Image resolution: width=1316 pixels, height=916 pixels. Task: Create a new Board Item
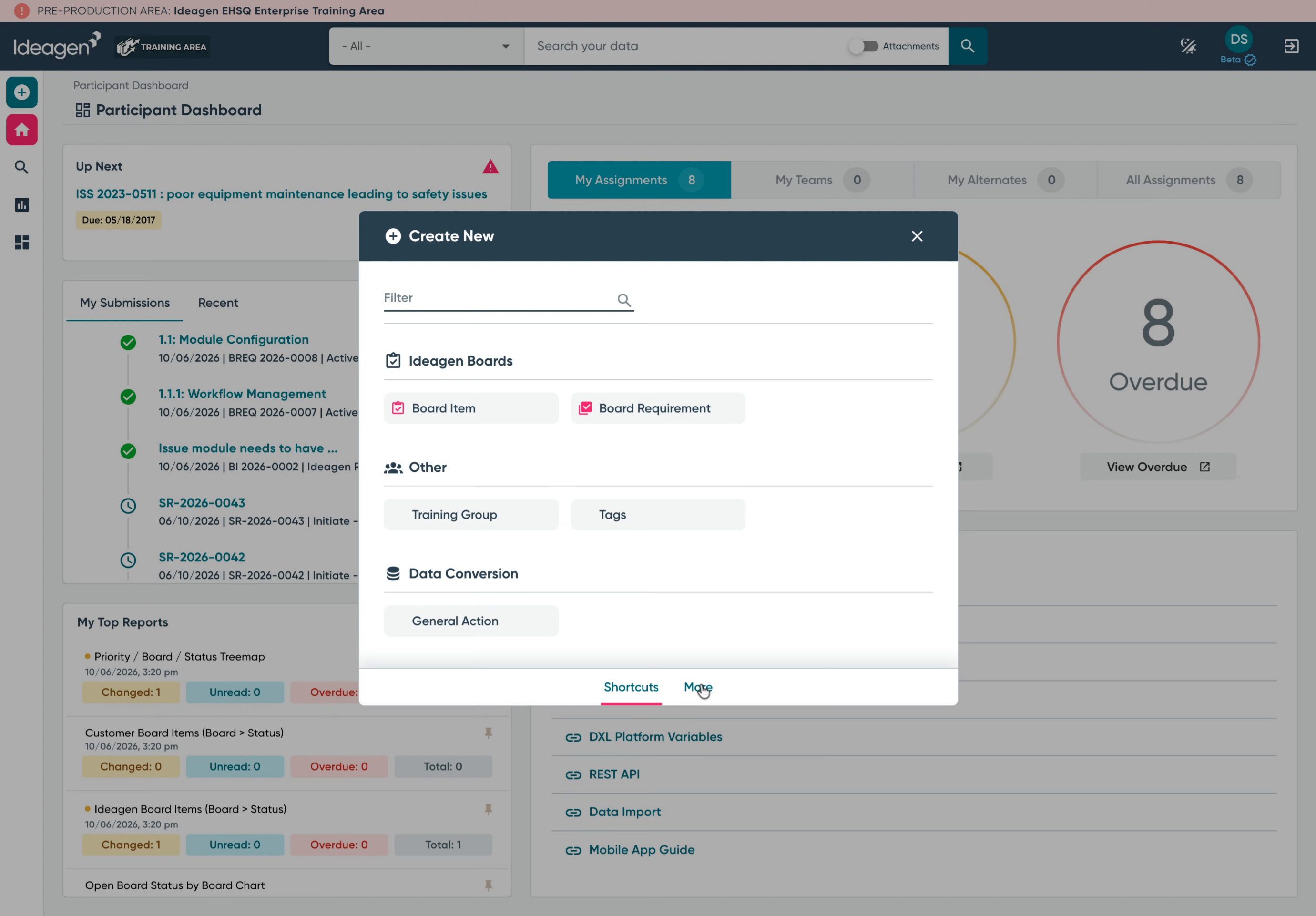pyautogui.click(x=471, y=408)
